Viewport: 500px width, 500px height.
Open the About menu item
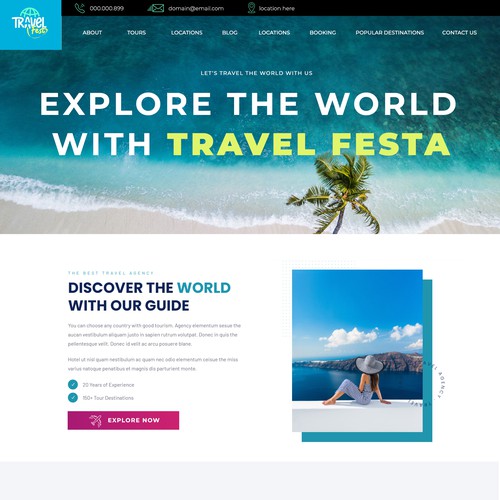(x=92, y=33)
